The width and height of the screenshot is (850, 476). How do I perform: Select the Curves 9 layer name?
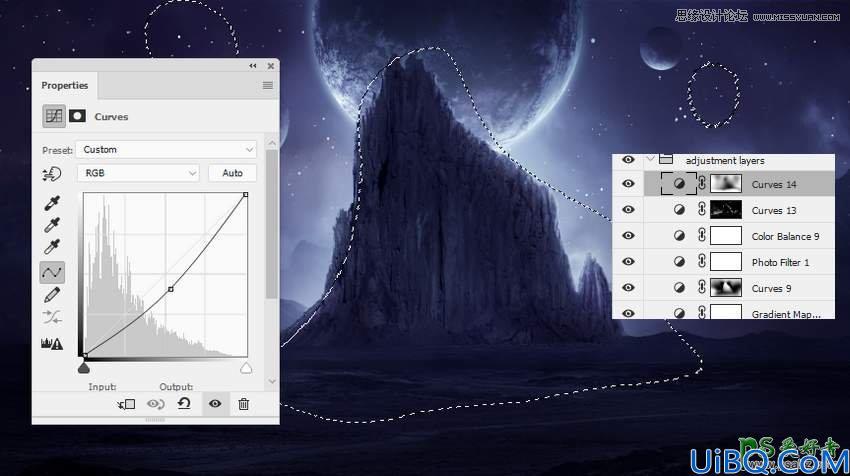[x=771, y=288]
